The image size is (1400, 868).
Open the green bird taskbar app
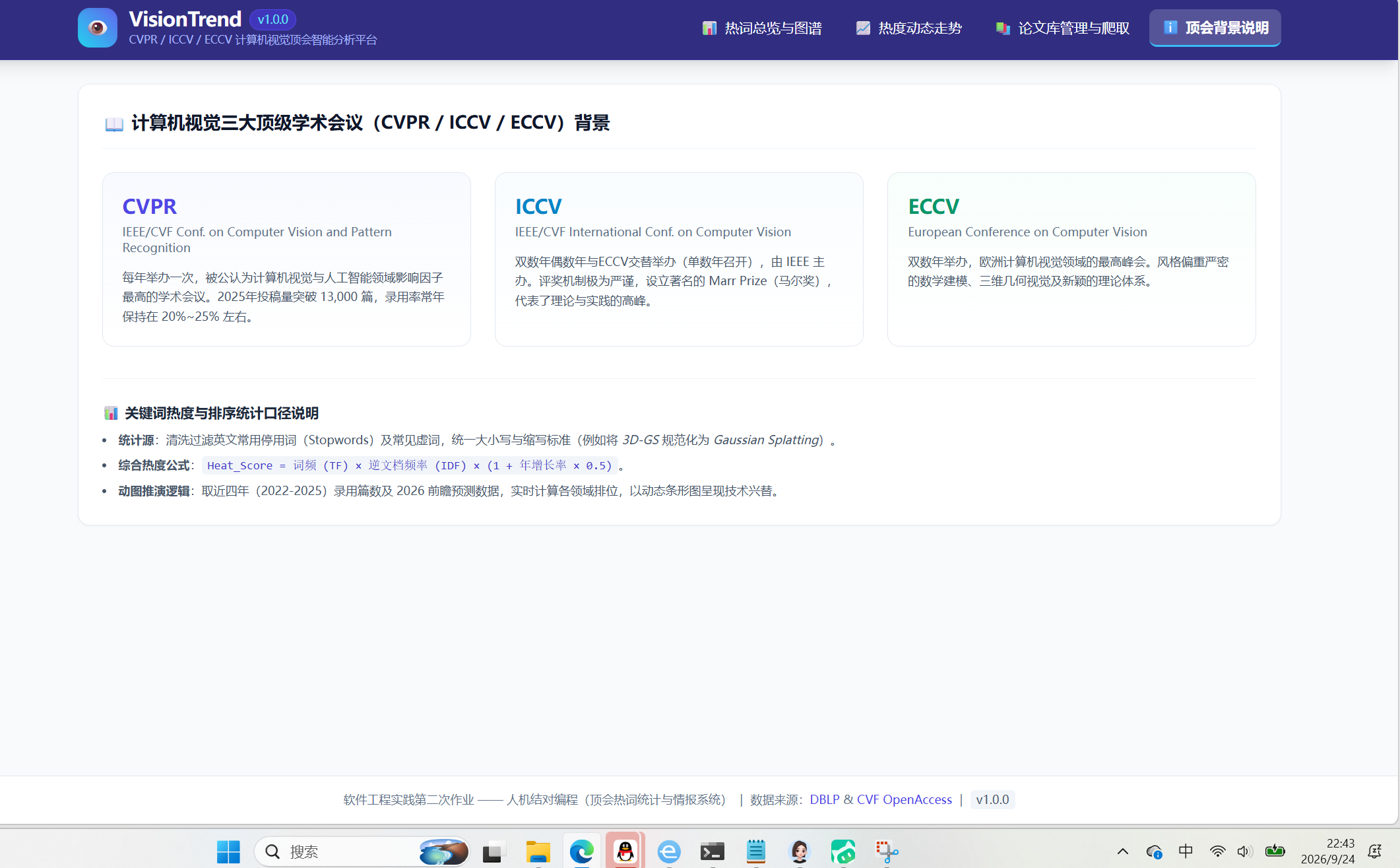tap(843, 851)
